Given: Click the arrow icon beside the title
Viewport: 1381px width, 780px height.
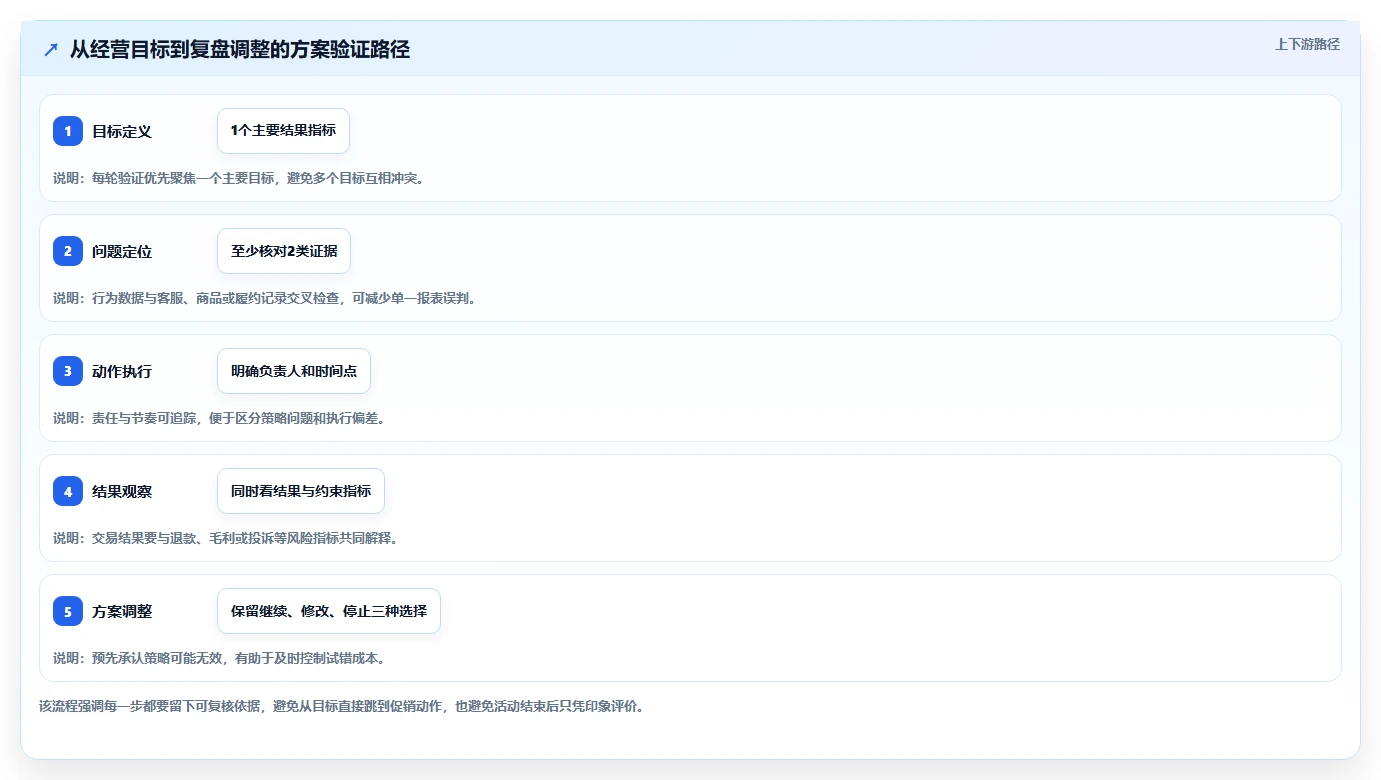Looking at the screenshot, I should click(51, 50).
